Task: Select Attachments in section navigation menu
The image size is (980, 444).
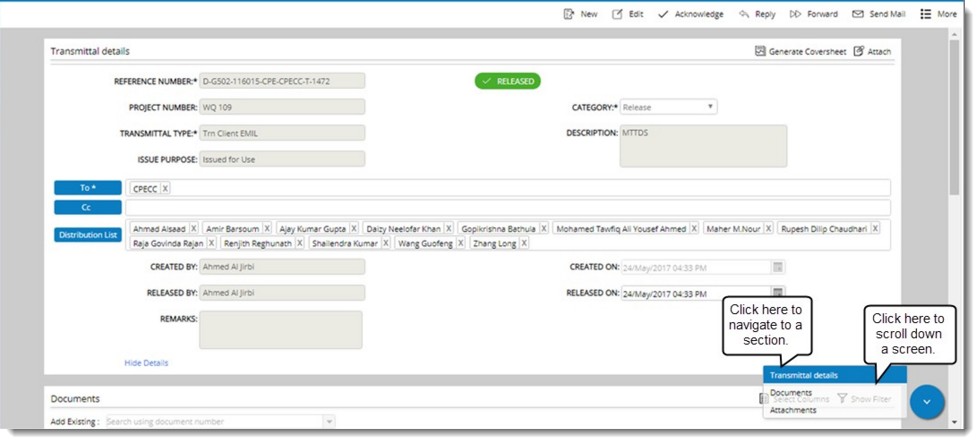Action: pos(793,410)
